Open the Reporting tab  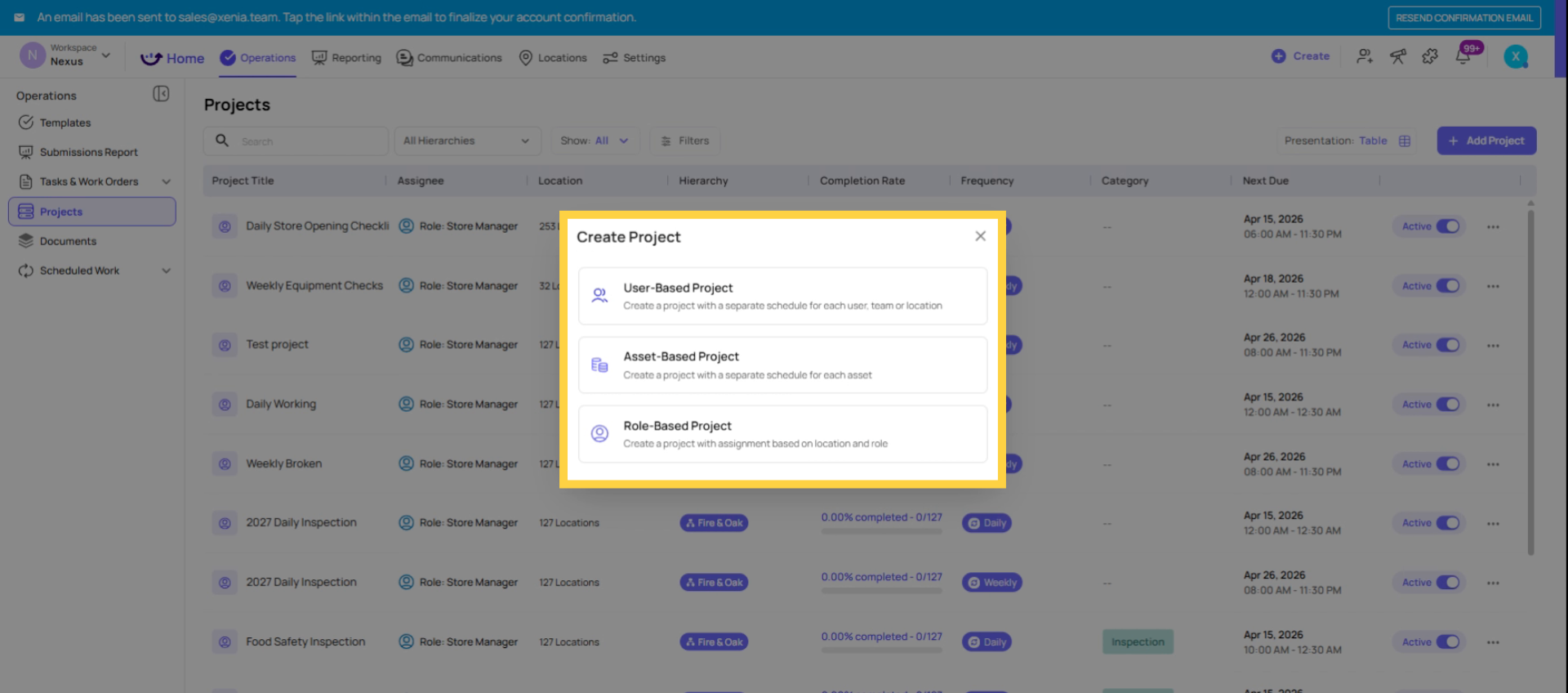tap(346, 58)
